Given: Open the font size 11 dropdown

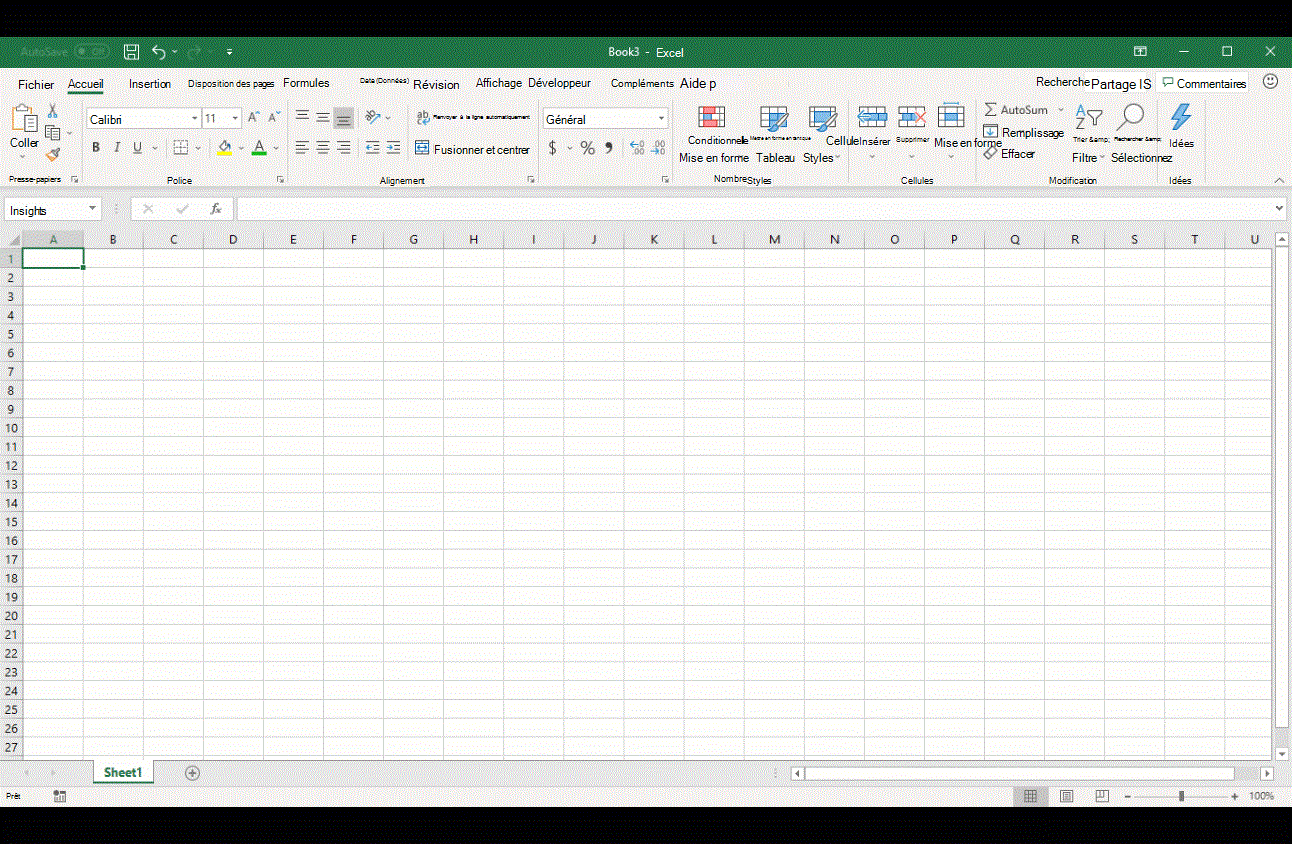Looking at the screenshot, I should [x=236, y=118].
